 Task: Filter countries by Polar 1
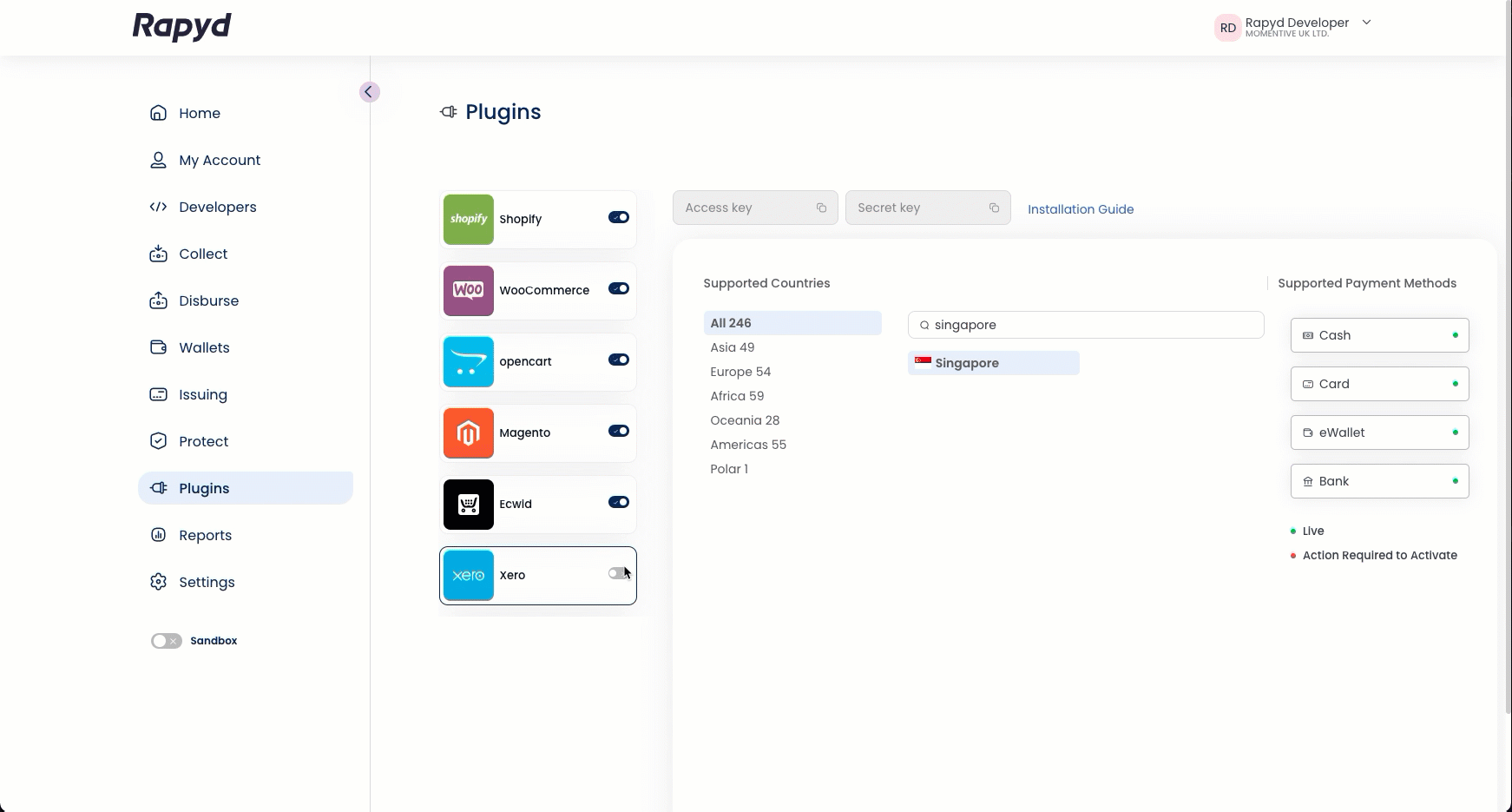[x=729, y=469]
